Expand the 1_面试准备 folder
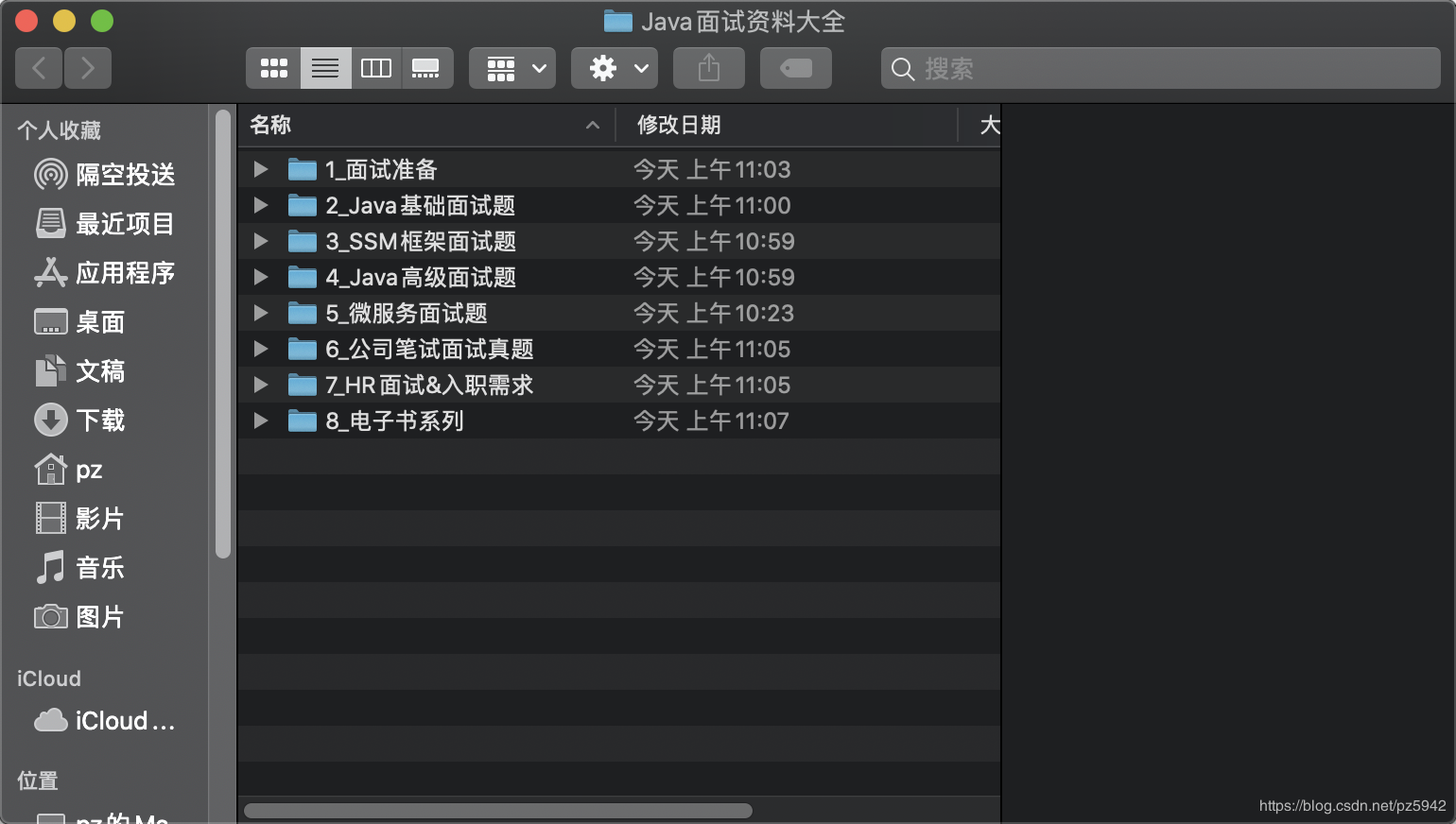This screenshot has height=824, width=1456. pos(260,169)
